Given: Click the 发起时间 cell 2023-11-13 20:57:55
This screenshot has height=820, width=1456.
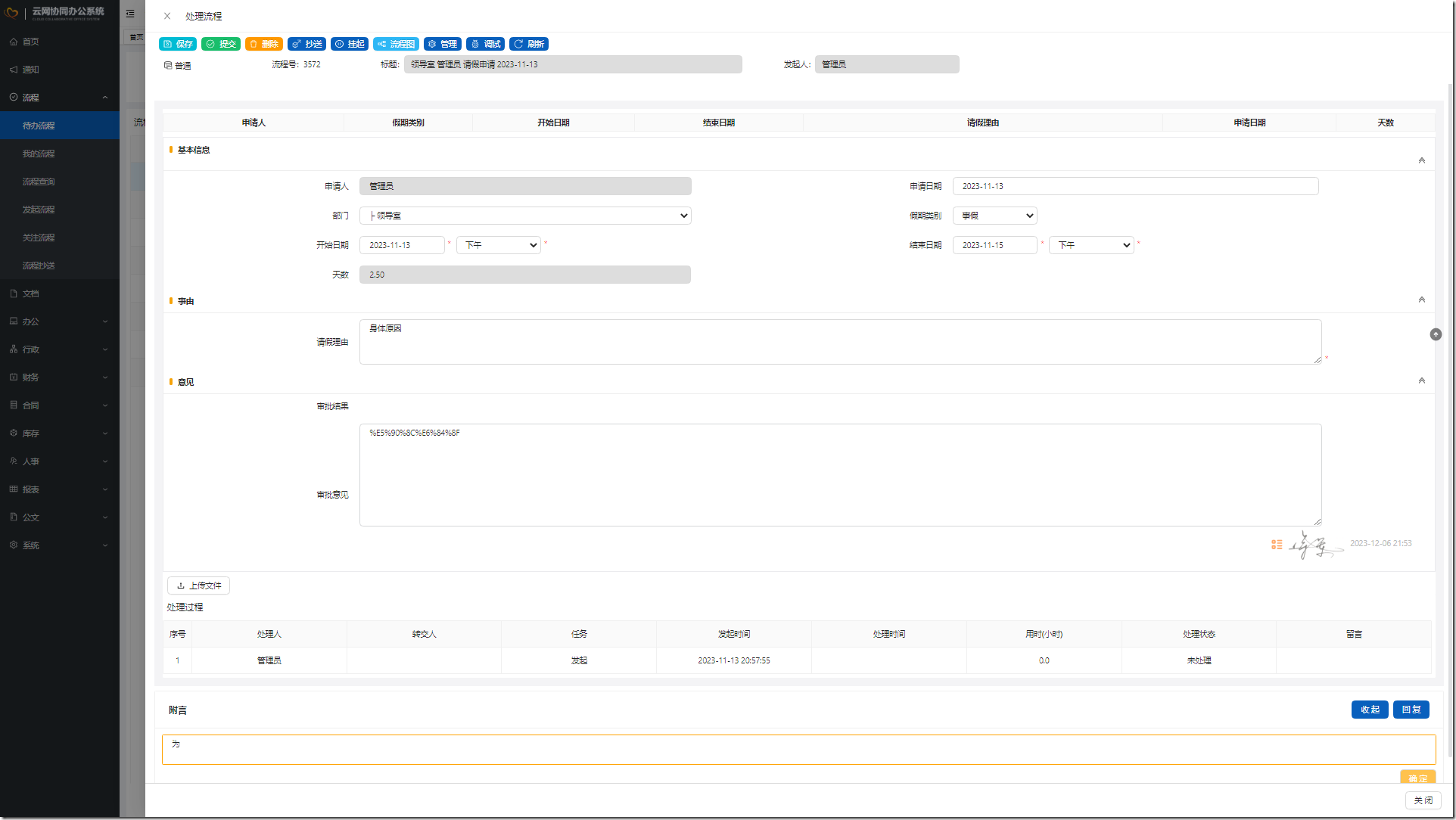Looking at the screenshot, I should [733, 660].
